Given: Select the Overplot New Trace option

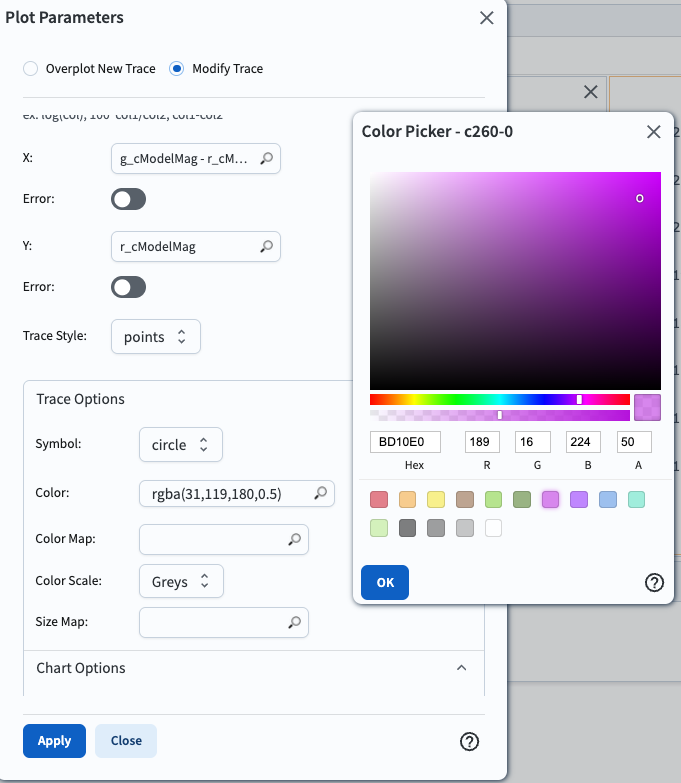Looking at the screenshot, I should pos(31,69).
